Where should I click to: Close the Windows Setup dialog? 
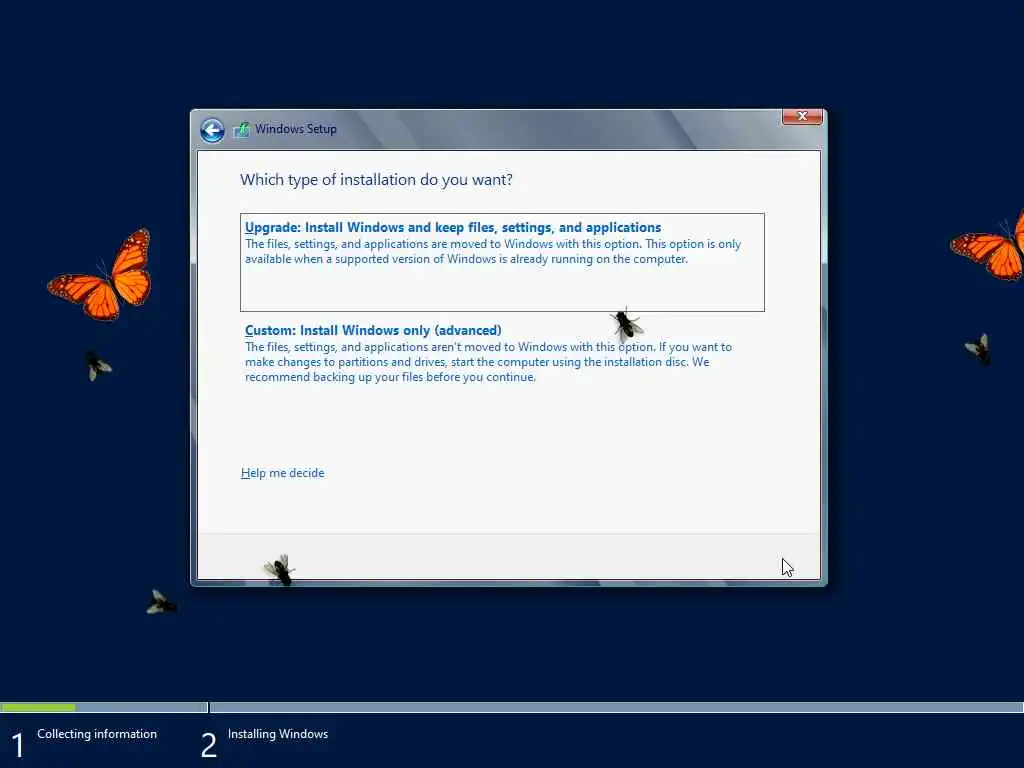point(802,116)
